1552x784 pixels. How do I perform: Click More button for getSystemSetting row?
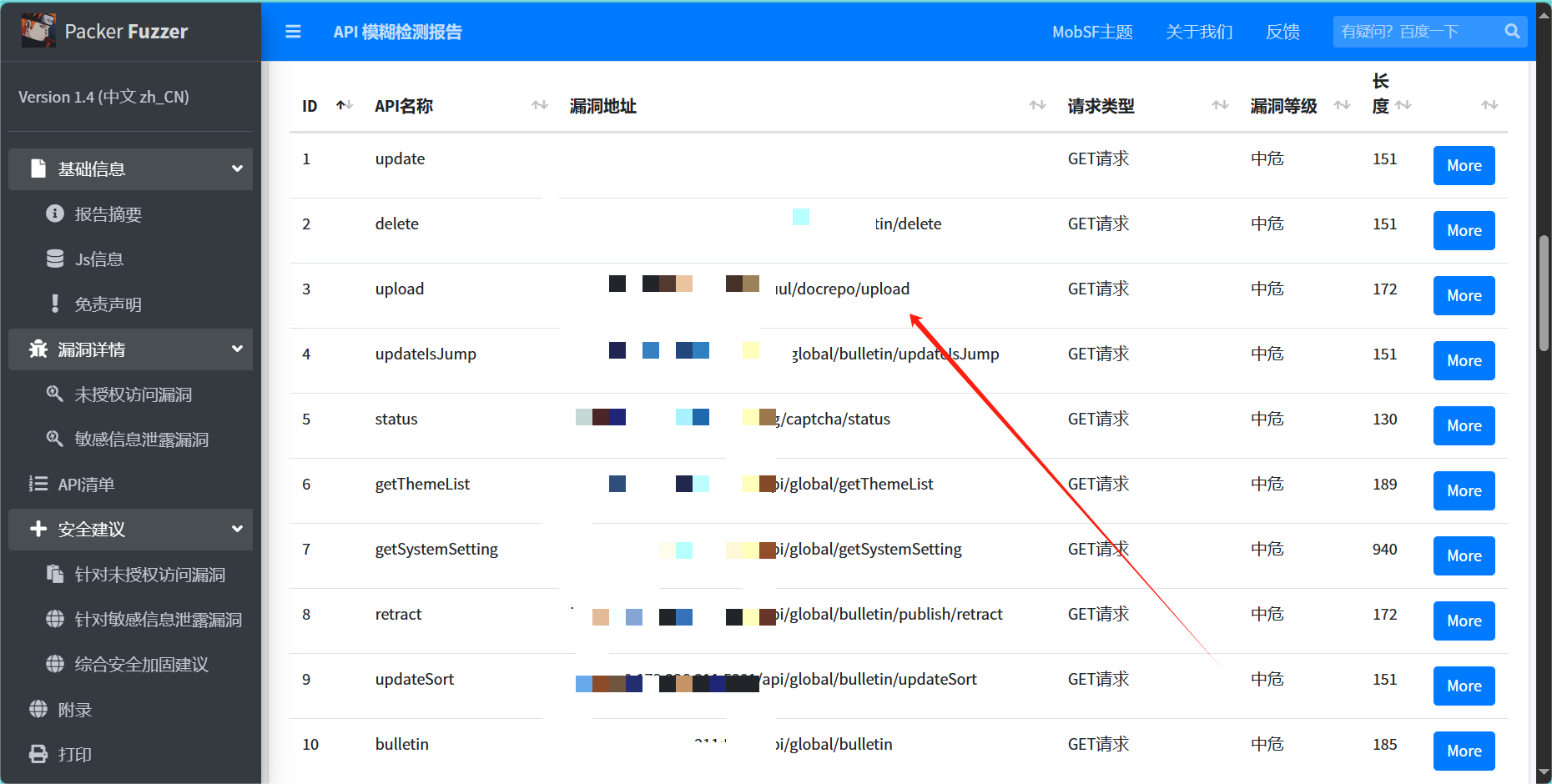pyautogui.click(x=1464, y=555)
